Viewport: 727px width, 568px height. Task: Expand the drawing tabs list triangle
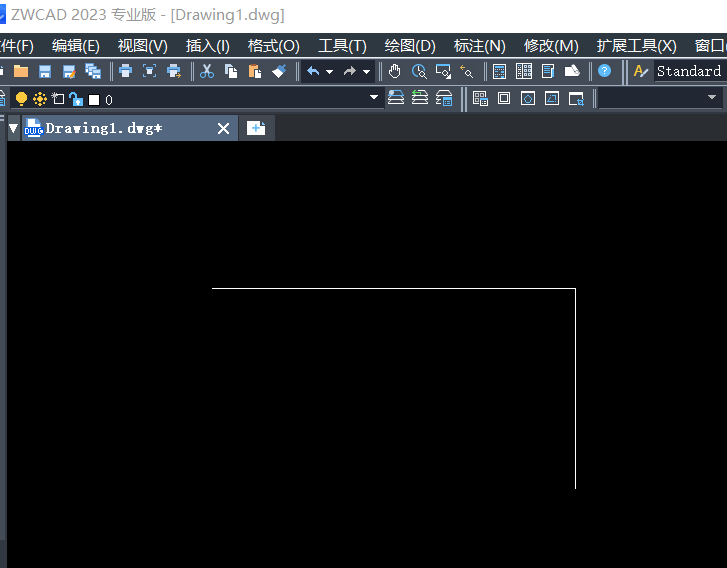[13, 128]
